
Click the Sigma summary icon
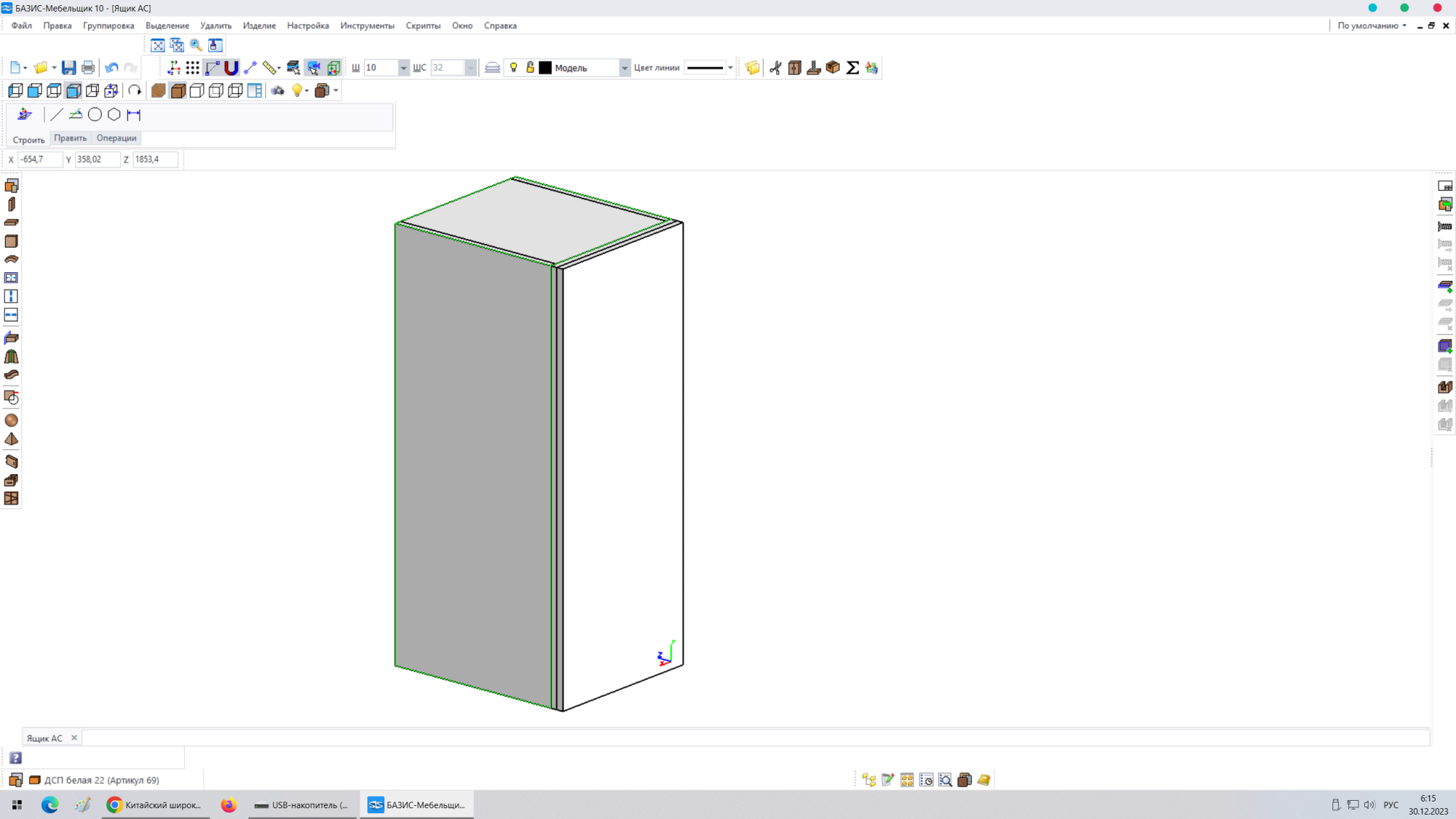[x=852, y=68]
